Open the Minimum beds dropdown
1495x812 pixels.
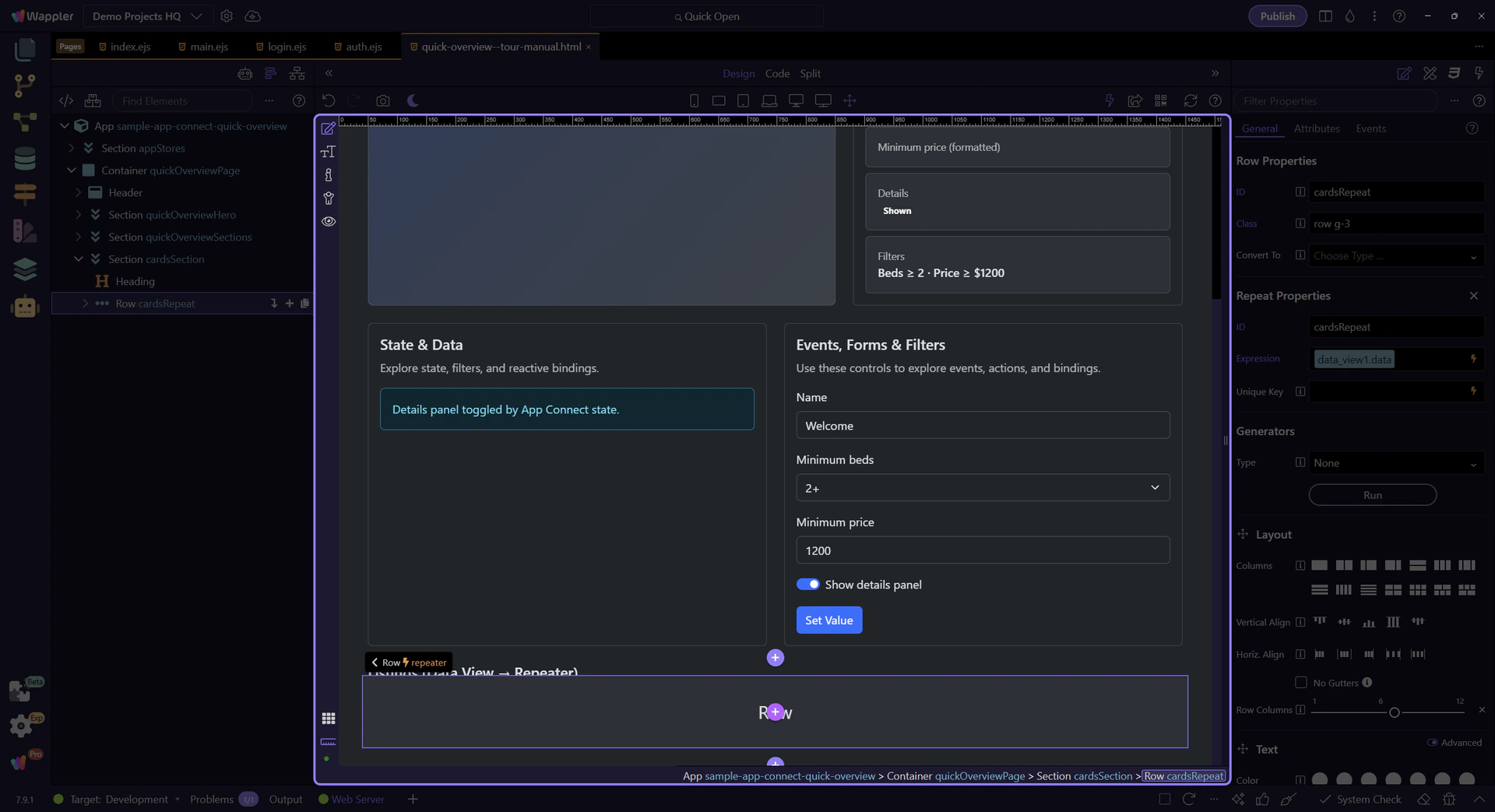(x=982, y=488)
